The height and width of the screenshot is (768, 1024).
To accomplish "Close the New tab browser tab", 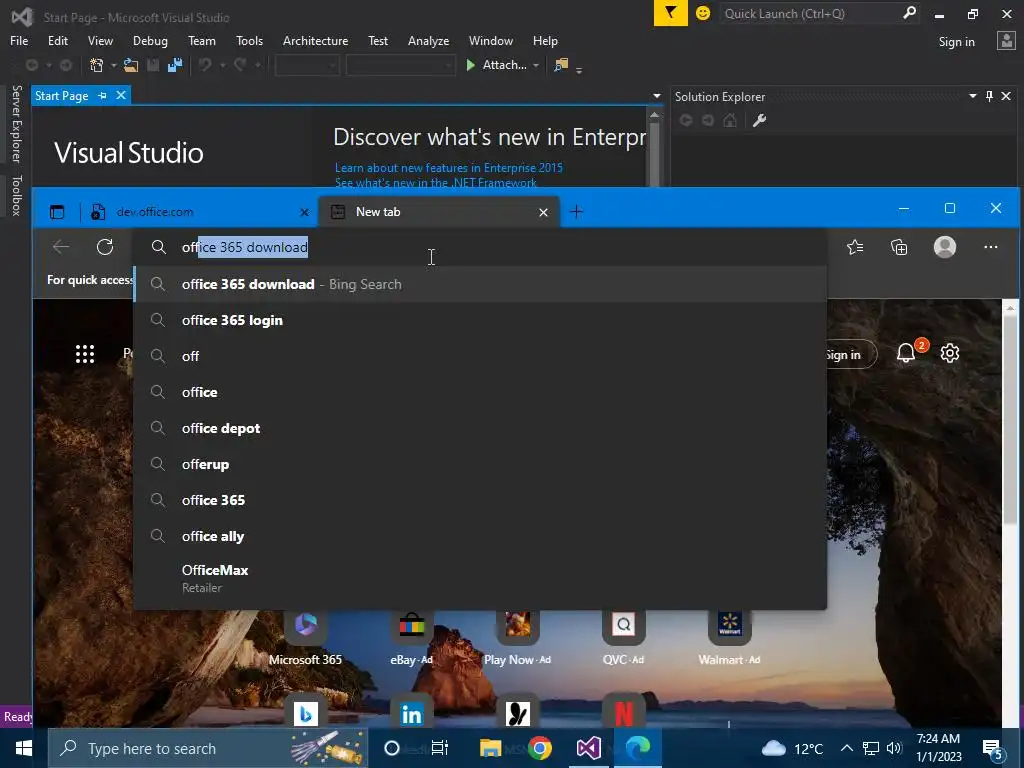I will click(x=543, y=212).
